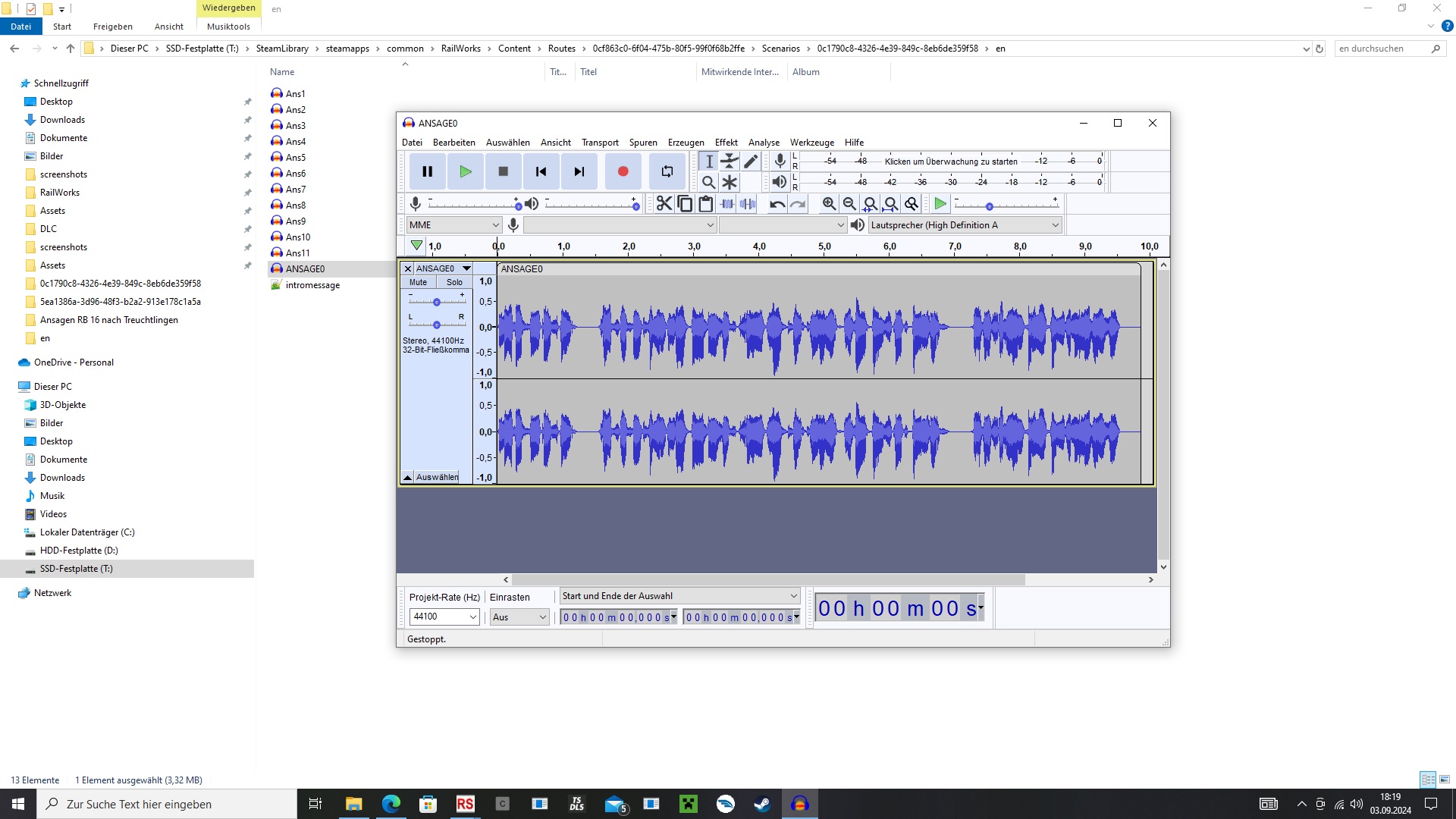Open Steam from the taskbar
Image resolution: width=1456 pixels, height=819 pixels.
(762, 804)
